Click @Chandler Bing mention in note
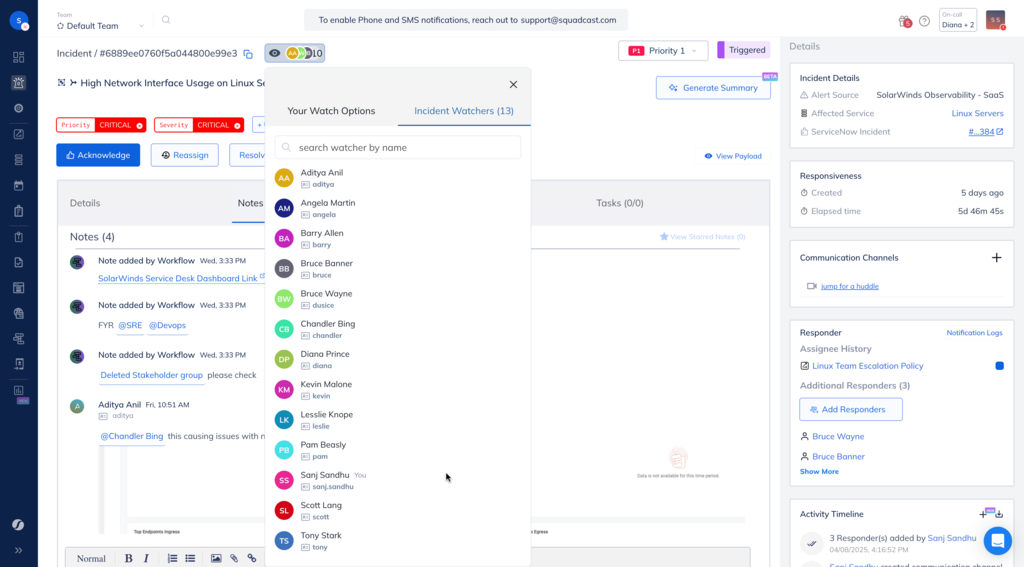The image size is (1024, 567). pyautogui.click(x=131, y=436)
